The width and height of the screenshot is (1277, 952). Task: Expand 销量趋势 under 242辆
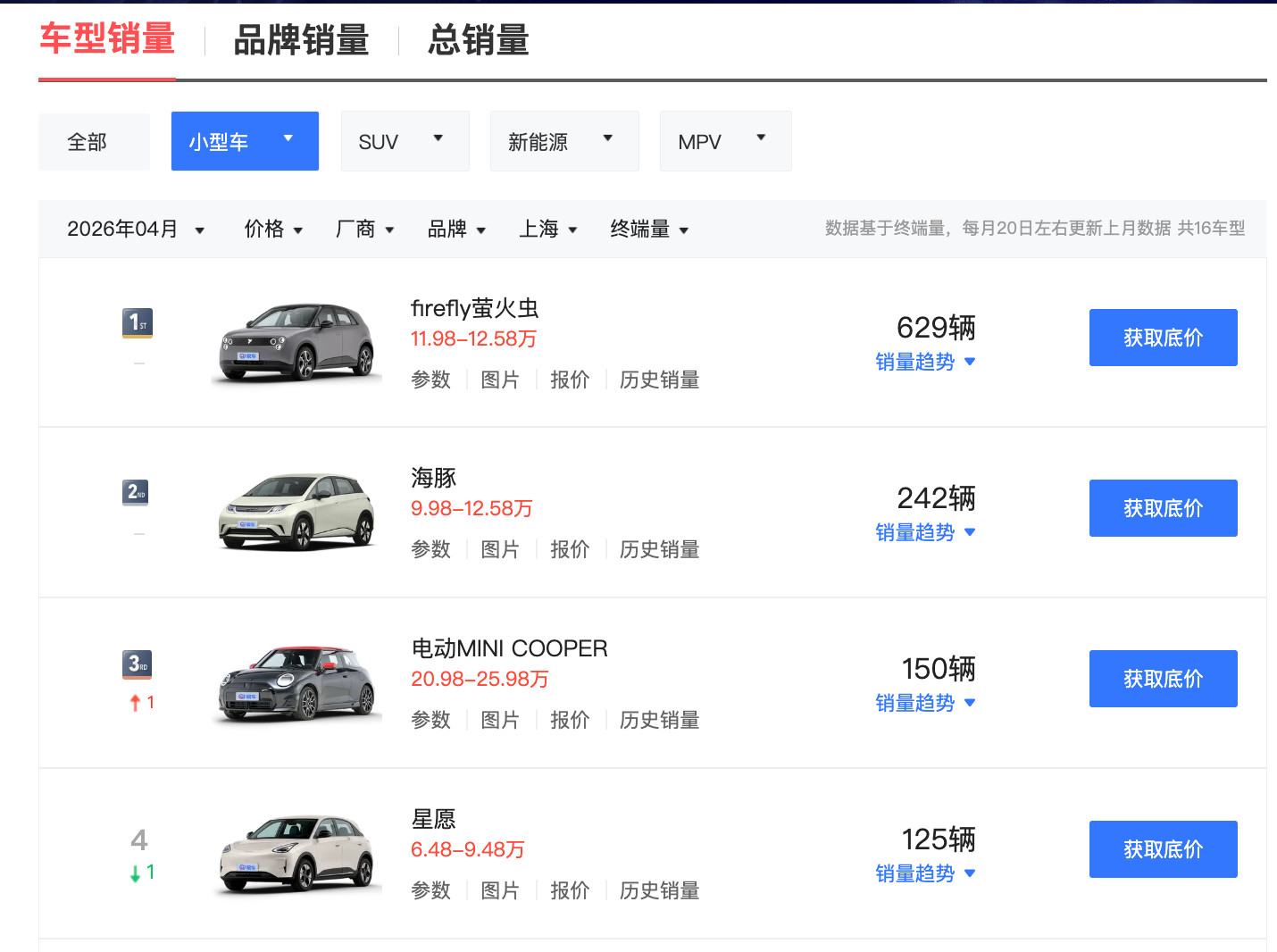925,532
